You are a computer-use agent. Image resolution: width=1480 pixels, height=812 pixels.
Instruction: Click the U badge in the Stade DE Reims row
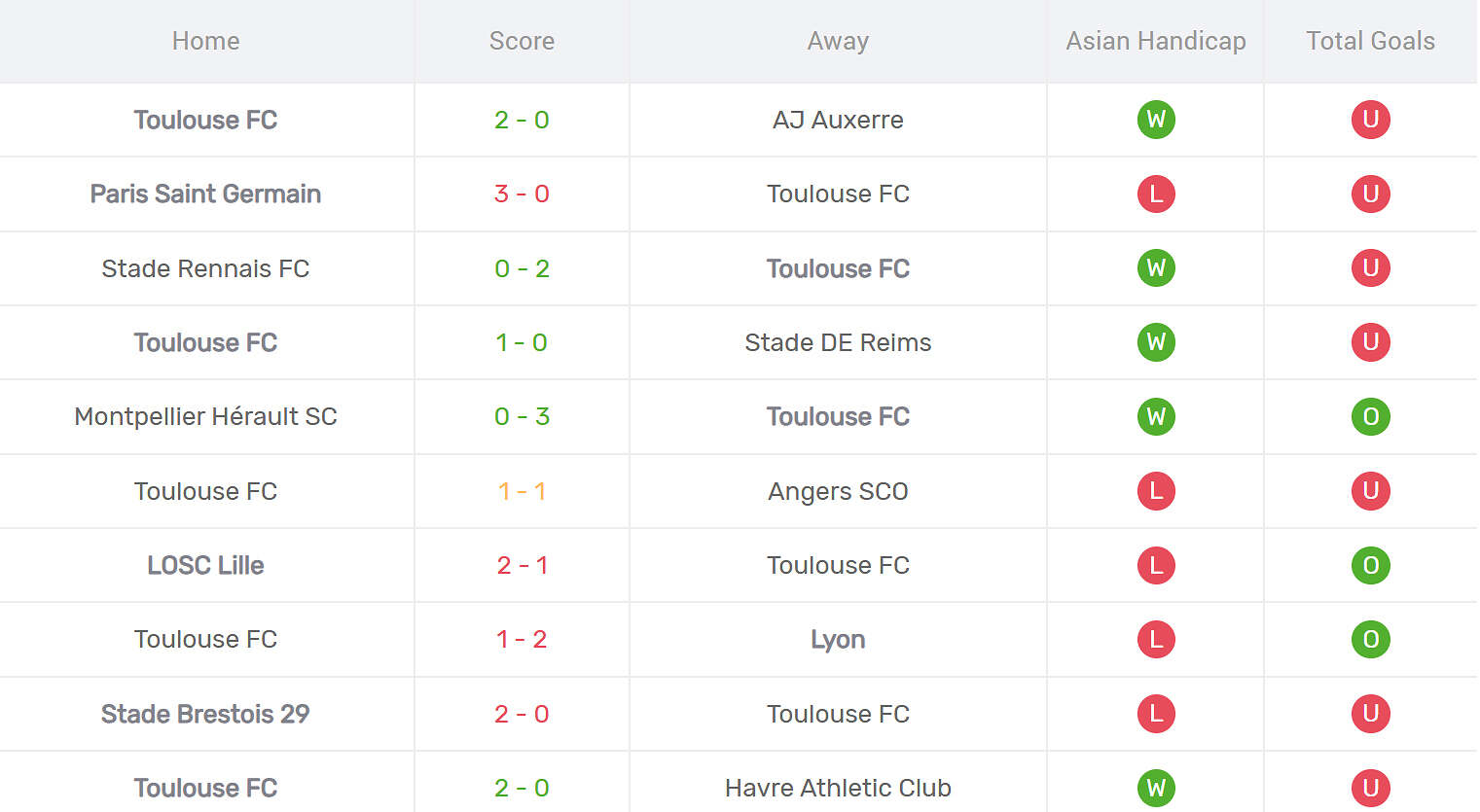point(1370,342)
